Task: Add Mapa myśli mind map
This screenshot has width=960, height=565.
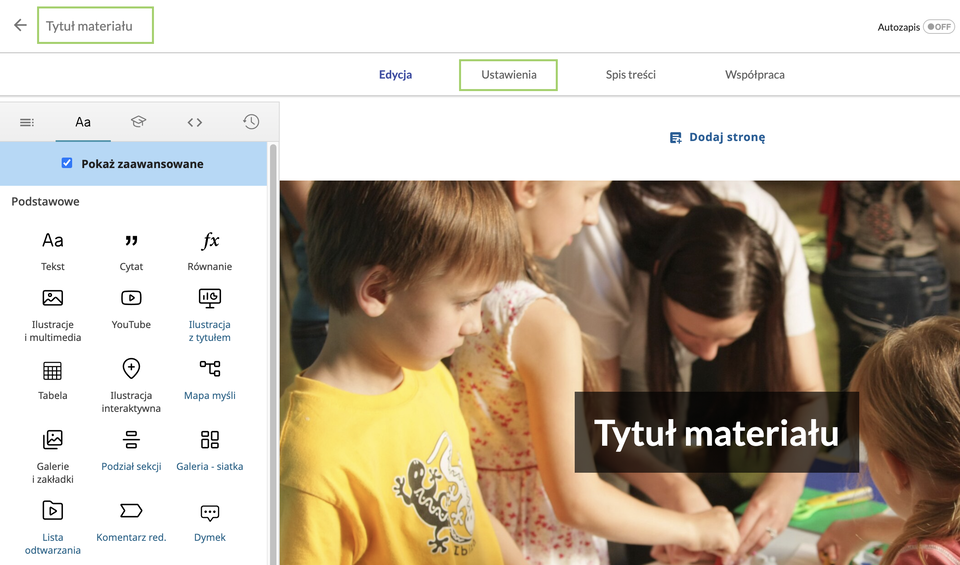Action: click(x=210, y=379)
